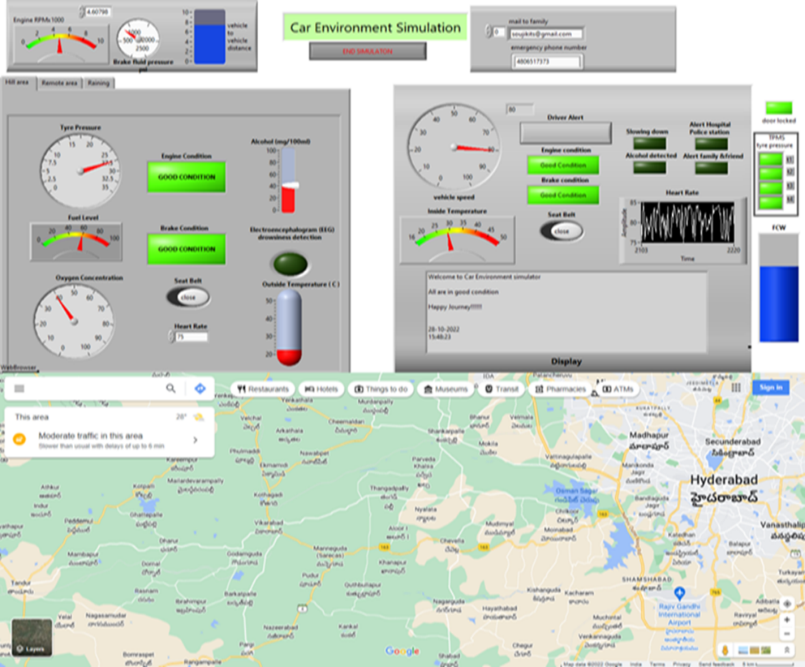Click the Inside Temperature gauge

pos(457,240)
